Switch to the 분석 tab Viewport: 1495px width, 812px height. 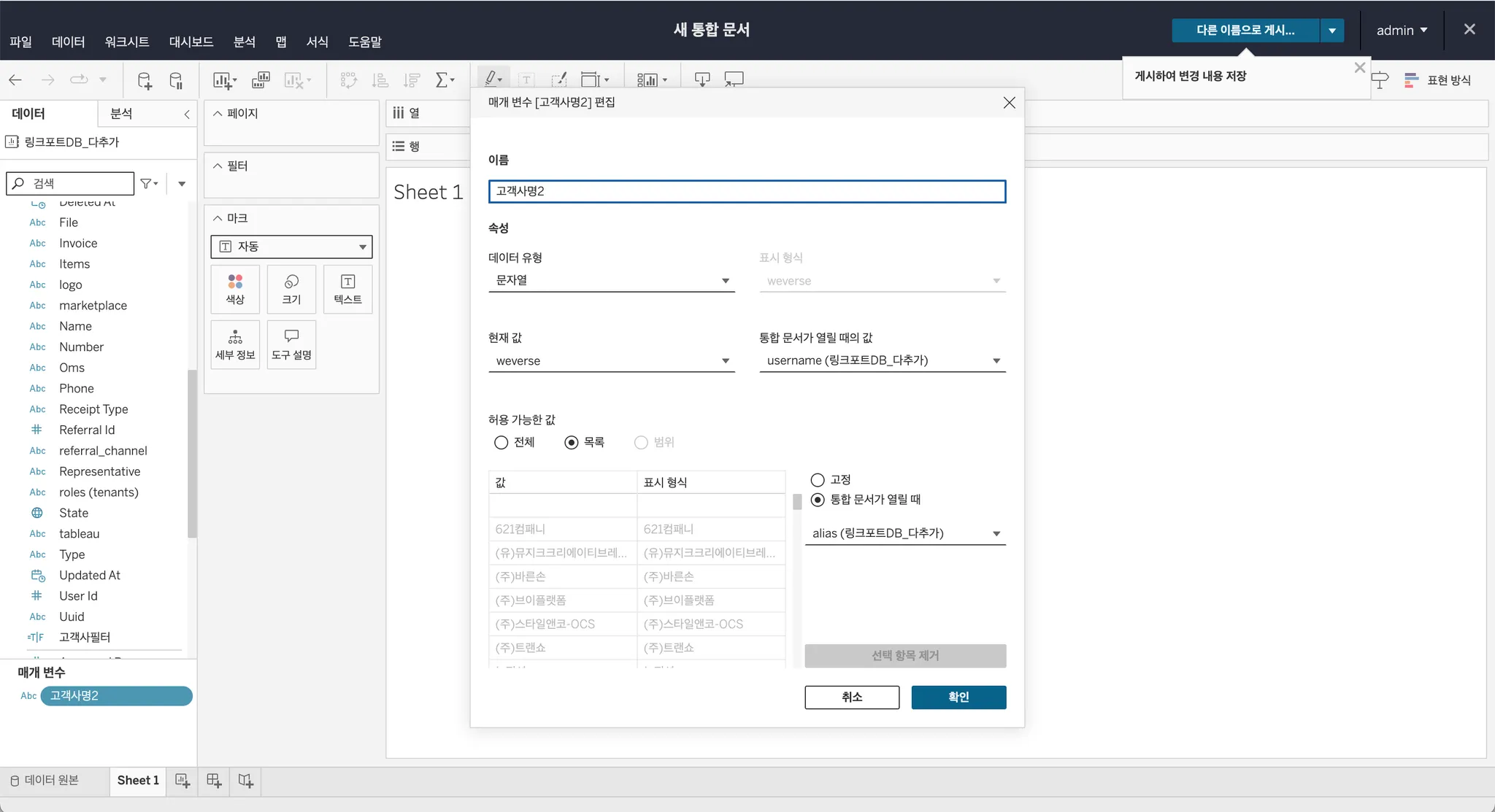click(121, 114)
